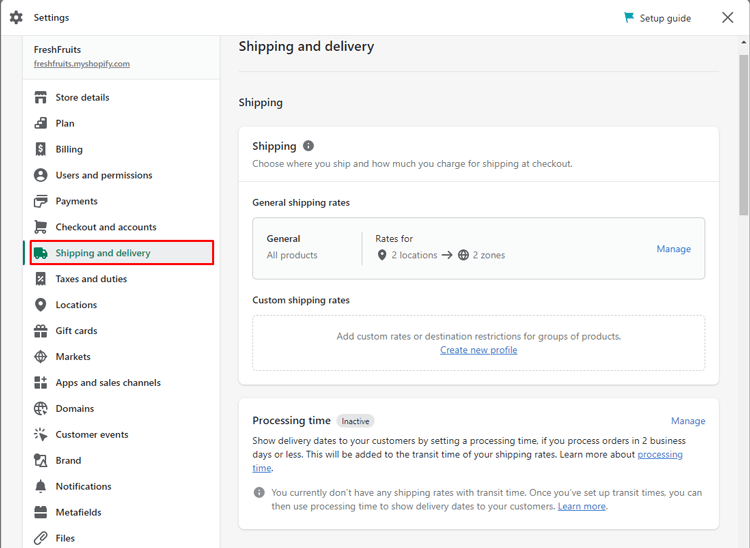This screenshot has height=548, width=750.
Task: Click Manage for Processing time
Action: 688,421
